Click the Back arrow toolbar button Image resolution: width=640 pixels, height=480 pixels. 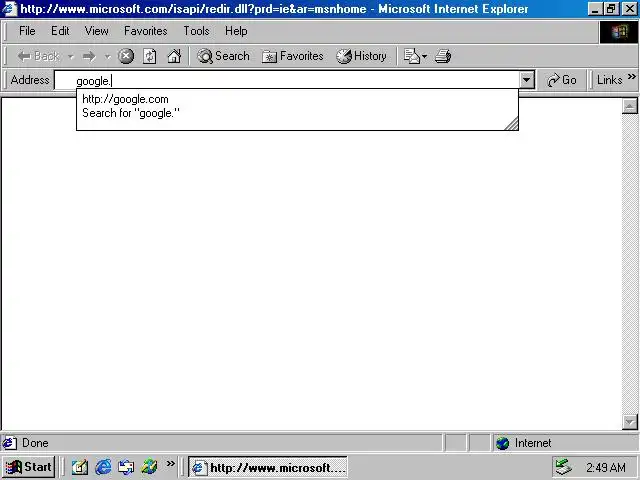point(38,56)
